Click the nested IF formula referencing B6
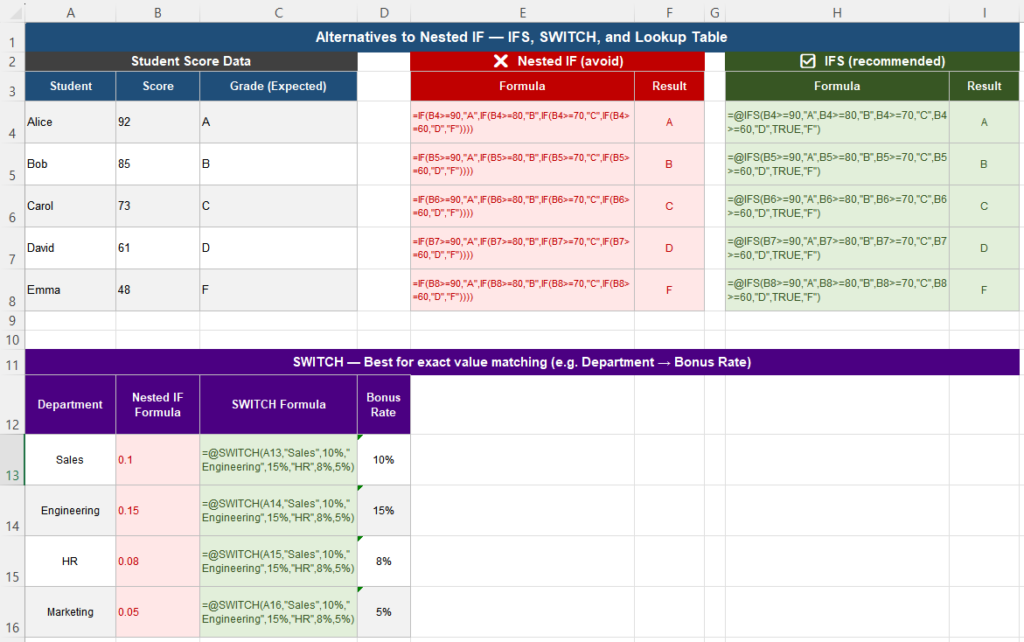The image size is (1024, 642). tap(522, 206)
